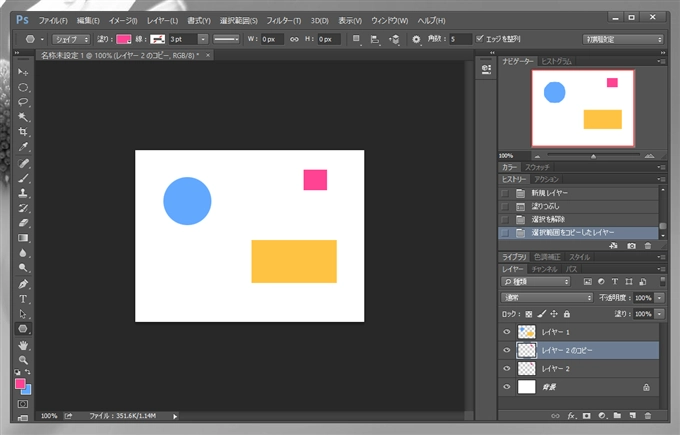680x435 pixels.
Task: Select the Zoom tool
Action: pyautogui.click(x=23, y=360)
